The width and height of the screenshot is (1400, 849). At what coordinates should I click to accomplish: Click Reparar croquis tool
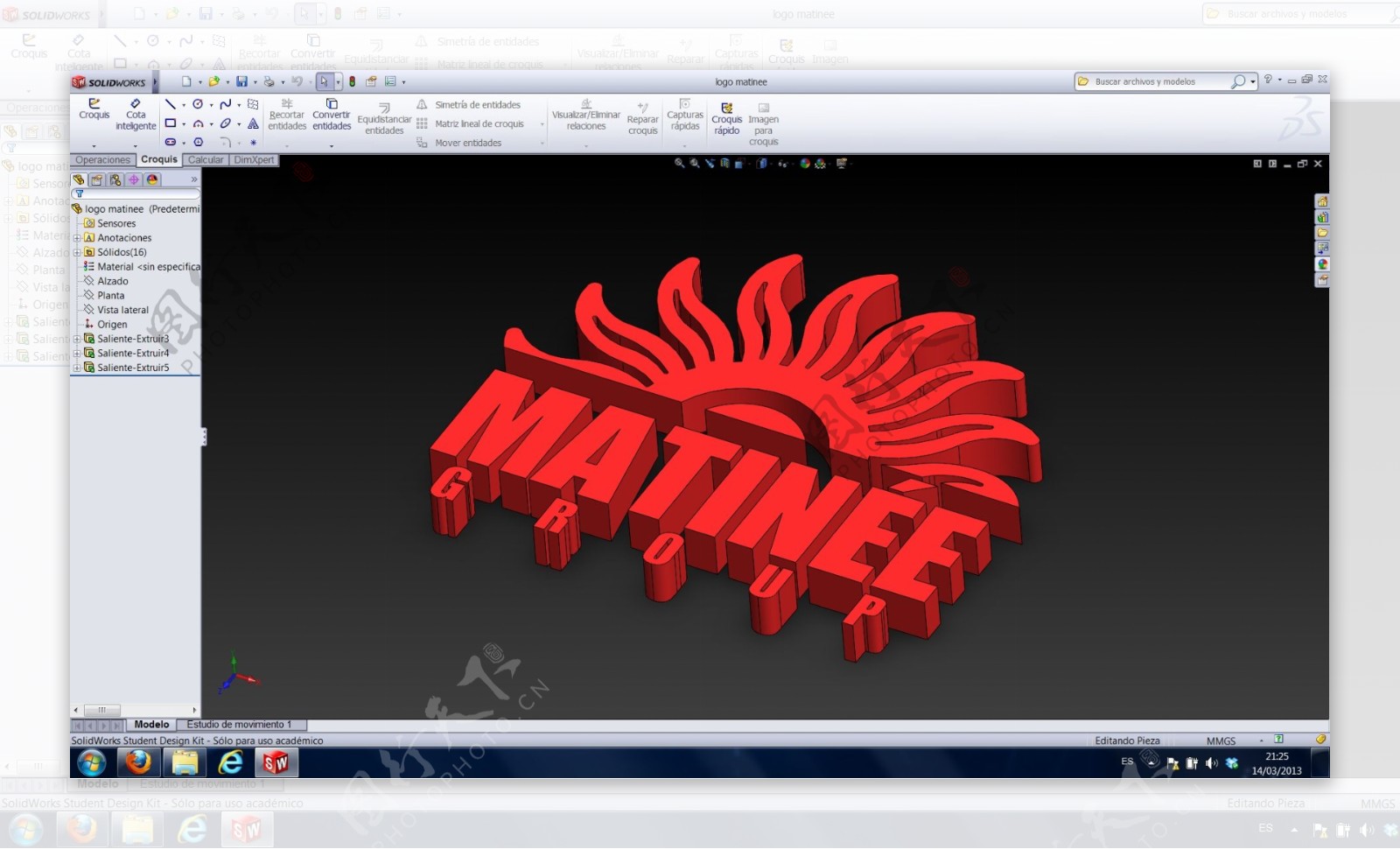[x=642, y=119]
